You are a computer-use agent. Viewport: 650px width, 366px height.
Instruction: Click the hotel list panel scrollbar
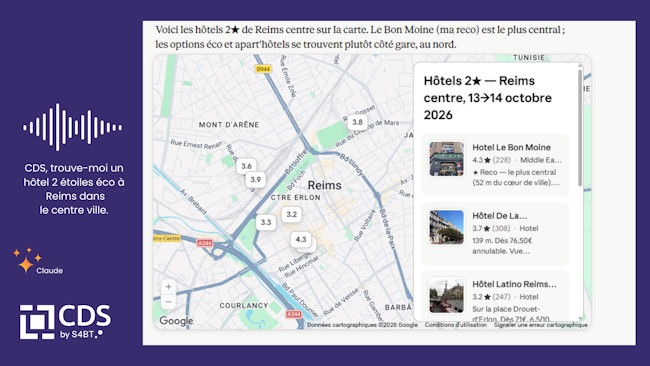coord(580,128)
